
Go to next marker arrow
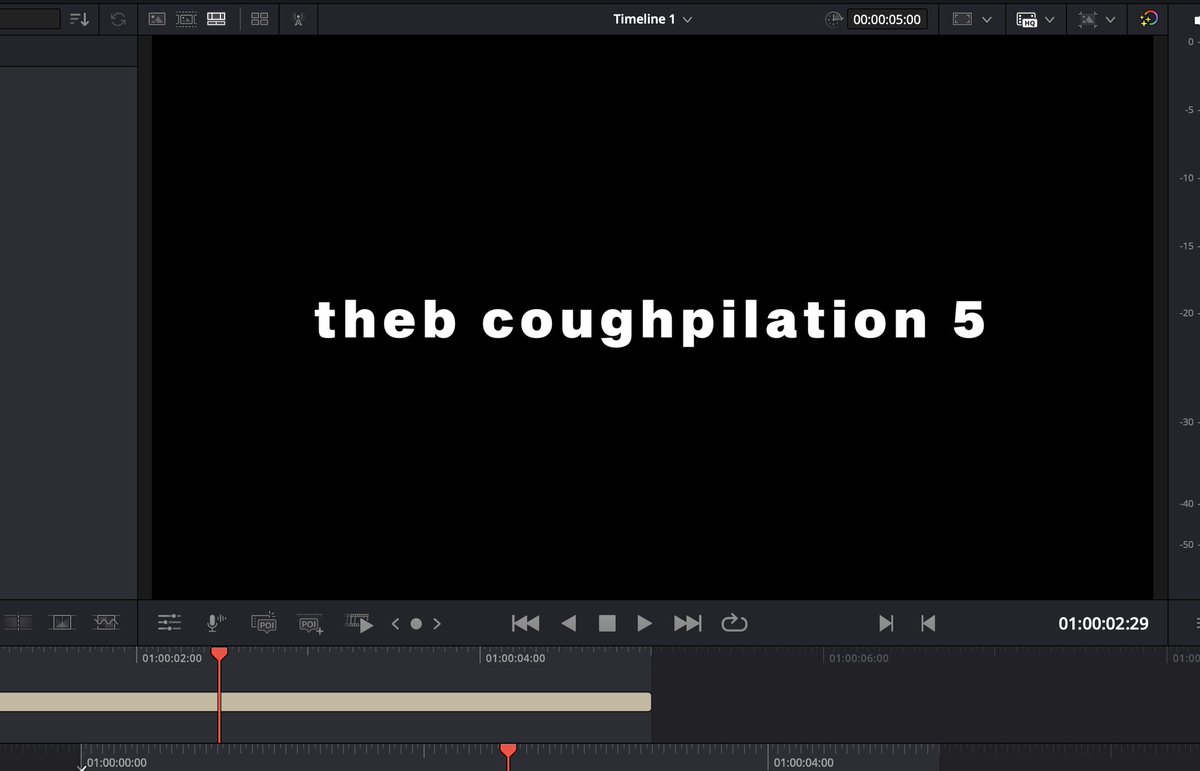click(437, 623)
